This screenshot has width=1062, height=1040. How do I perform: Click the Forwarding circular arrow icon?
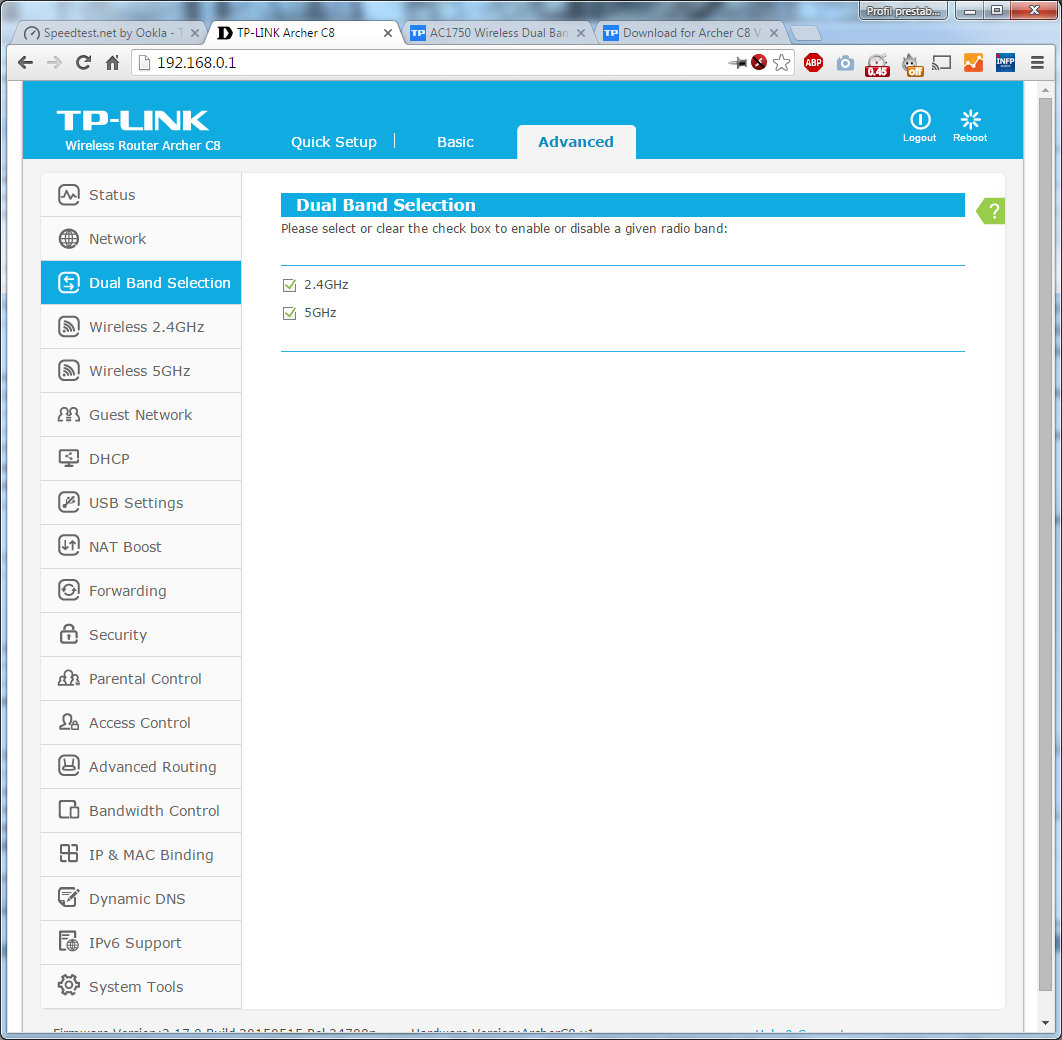tap(68, 590)
